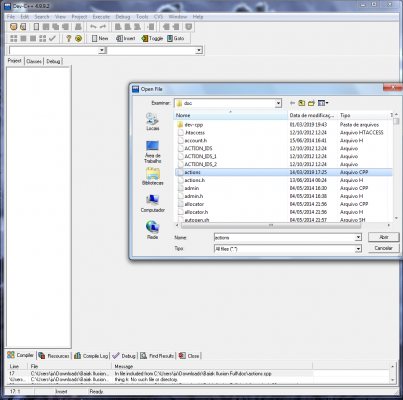Select the dev-cpp folder in file list
The height and width of the screenshot is (400, 403).
[194, 125]
